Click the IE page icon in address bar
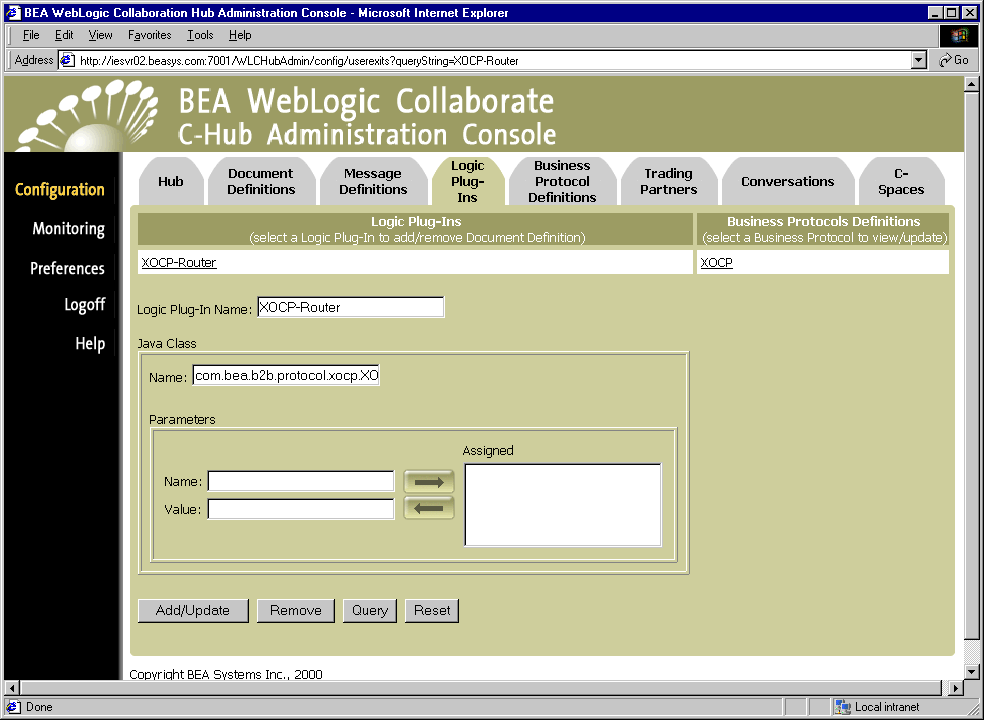 [x=67, y=60]
